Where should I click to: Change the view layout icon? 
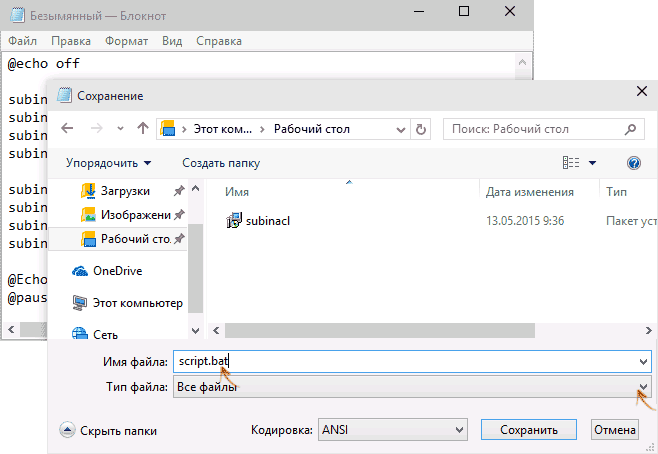pyautogui.click(x=571, y=162)
